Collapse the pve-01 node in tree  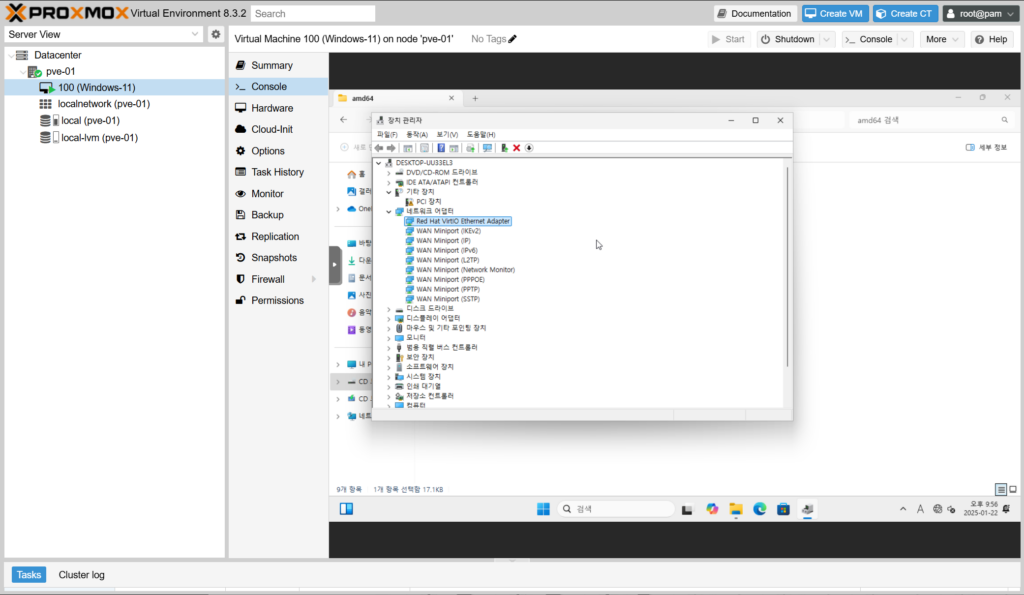pyautogui.click(x=22, y=71)
